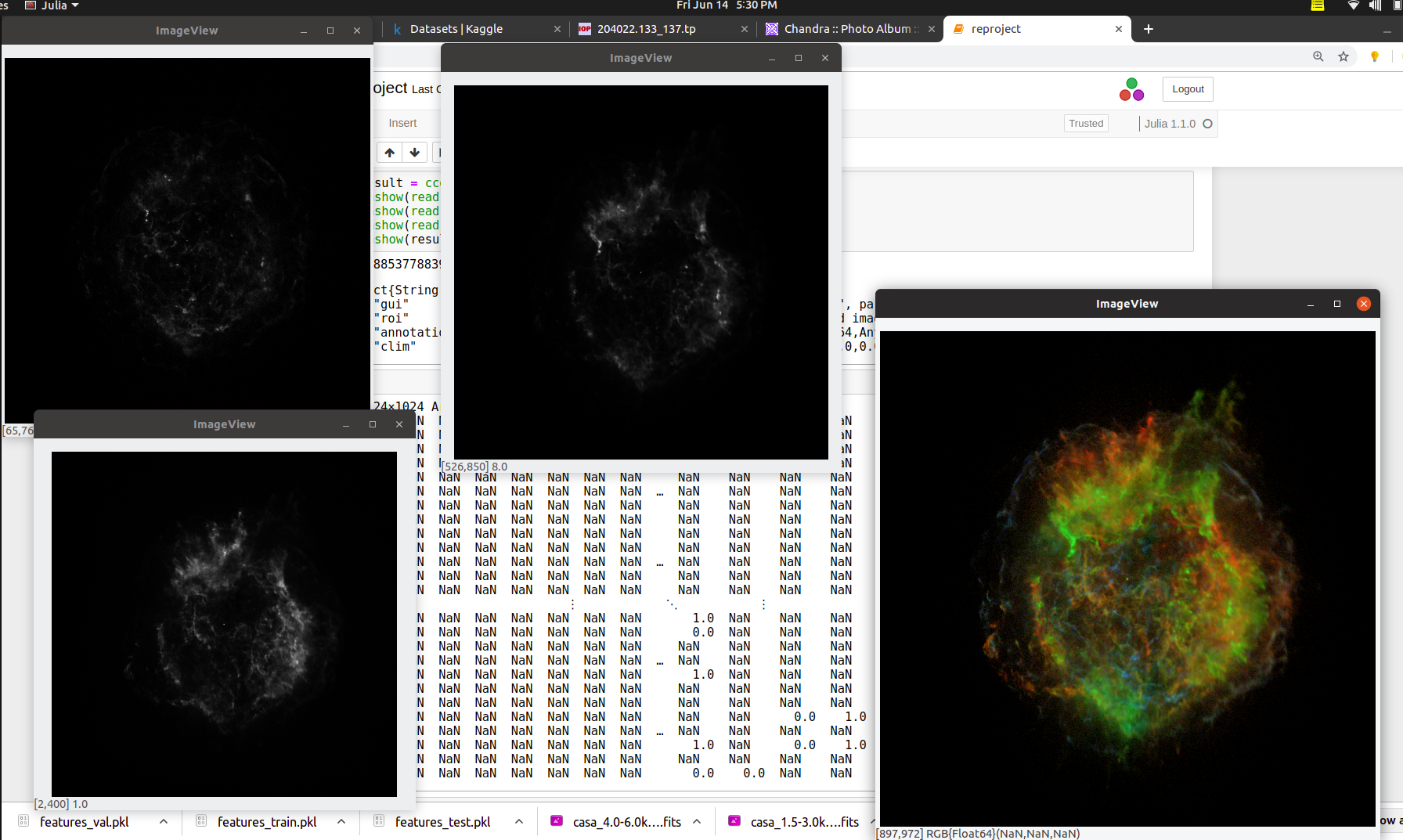Click the Julia 1.1.0 kernel name
The image size is (1403, 840).
click(1170, 124)
